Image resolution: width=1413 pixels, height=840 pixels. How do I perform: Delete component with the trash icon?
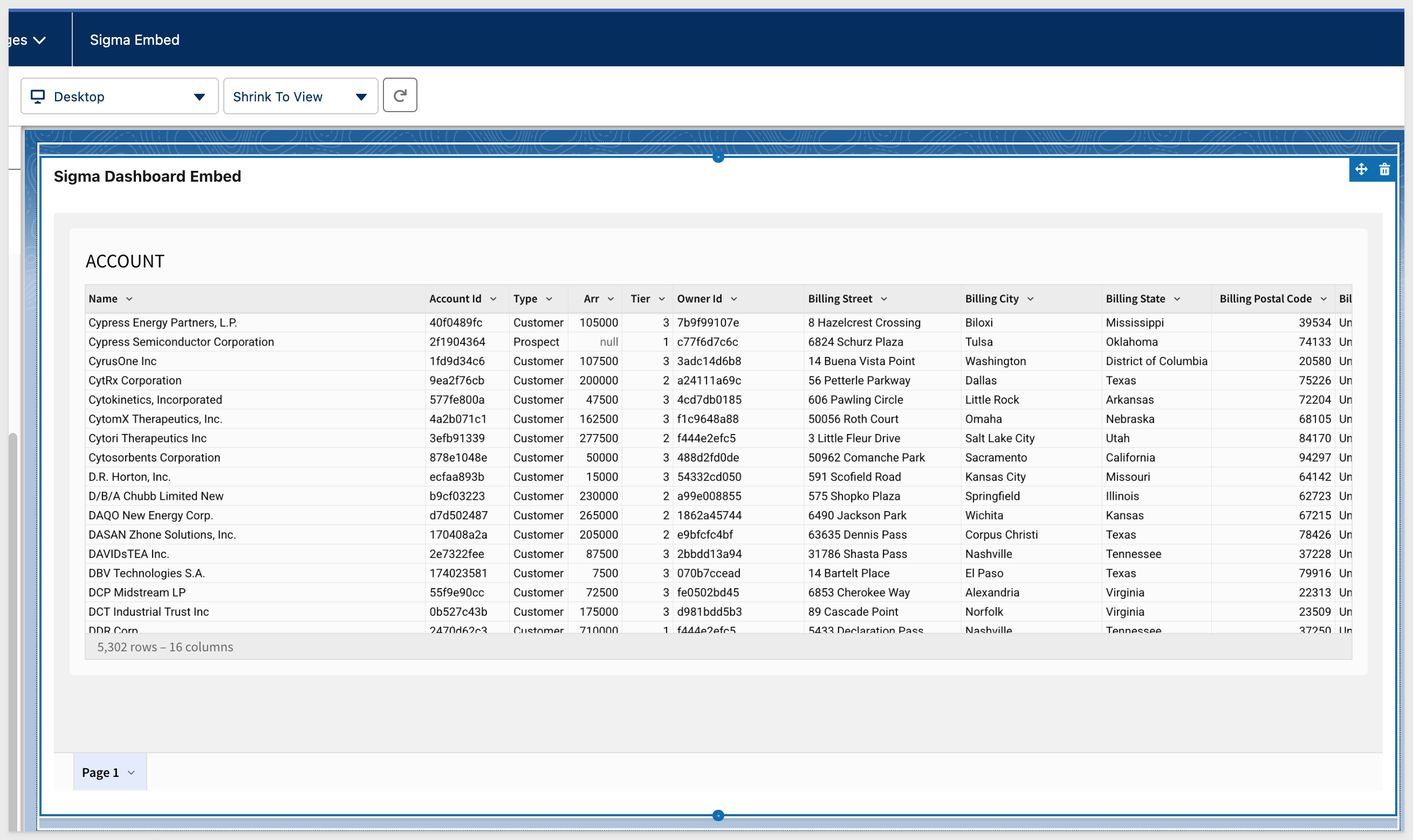point(1384,169)
